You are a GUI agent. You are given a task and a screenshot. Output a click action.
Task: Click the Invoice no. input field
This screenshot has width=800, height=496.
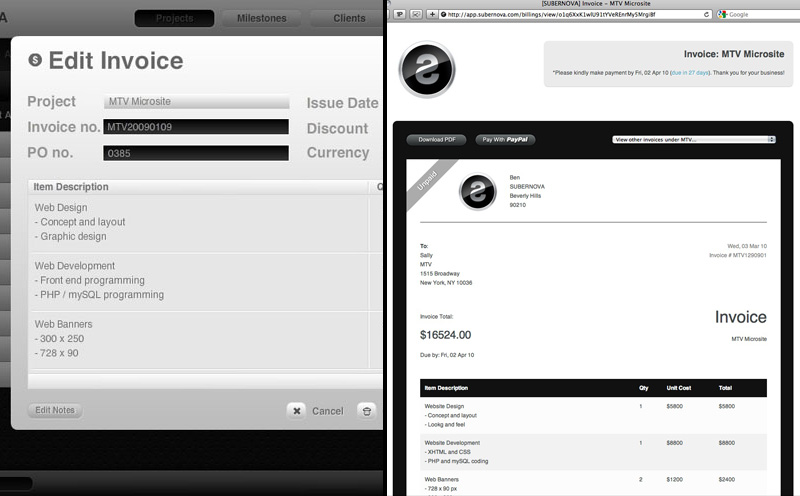tap(196, 127)
